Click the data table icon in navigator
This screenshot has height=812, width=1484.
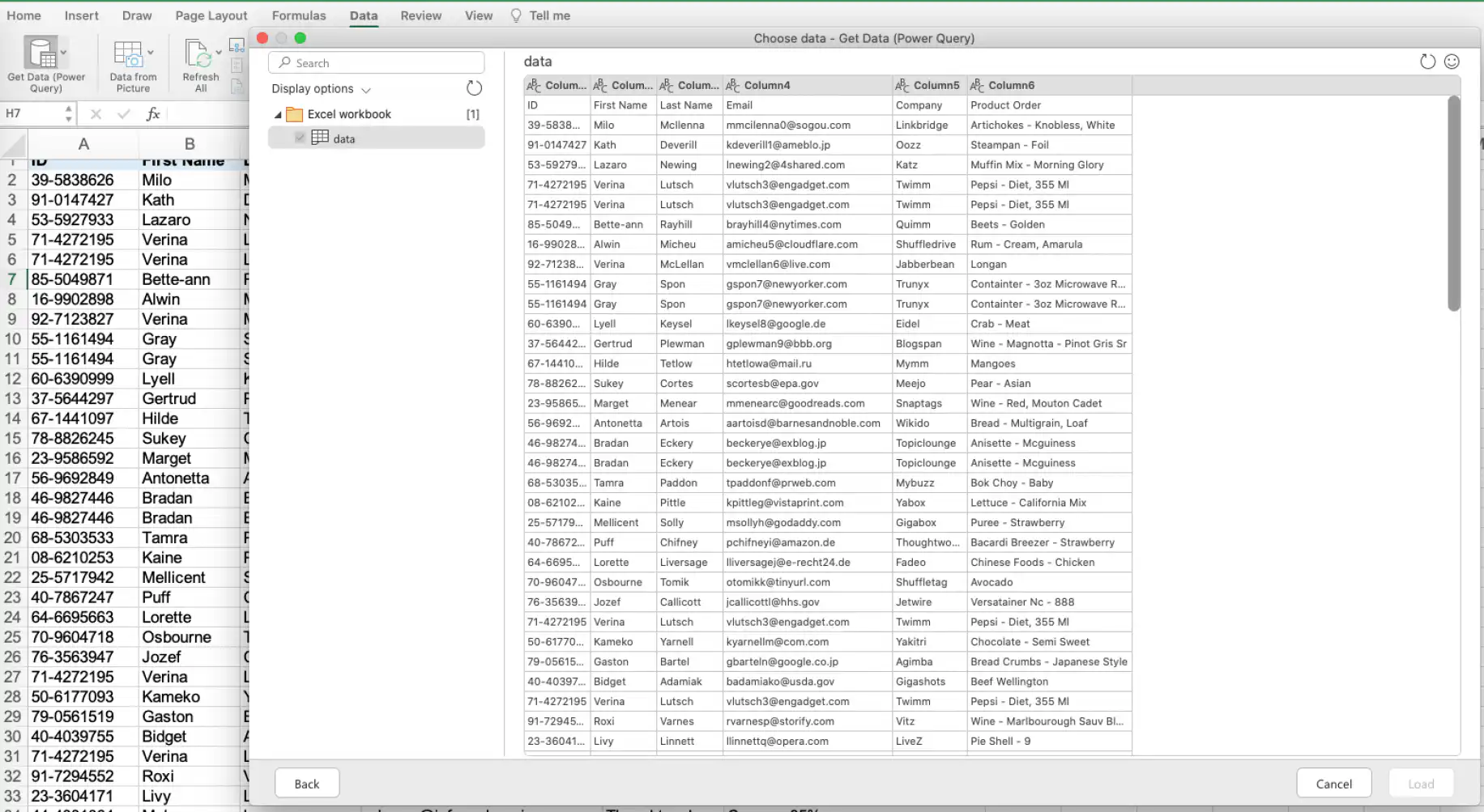point(320,138)
